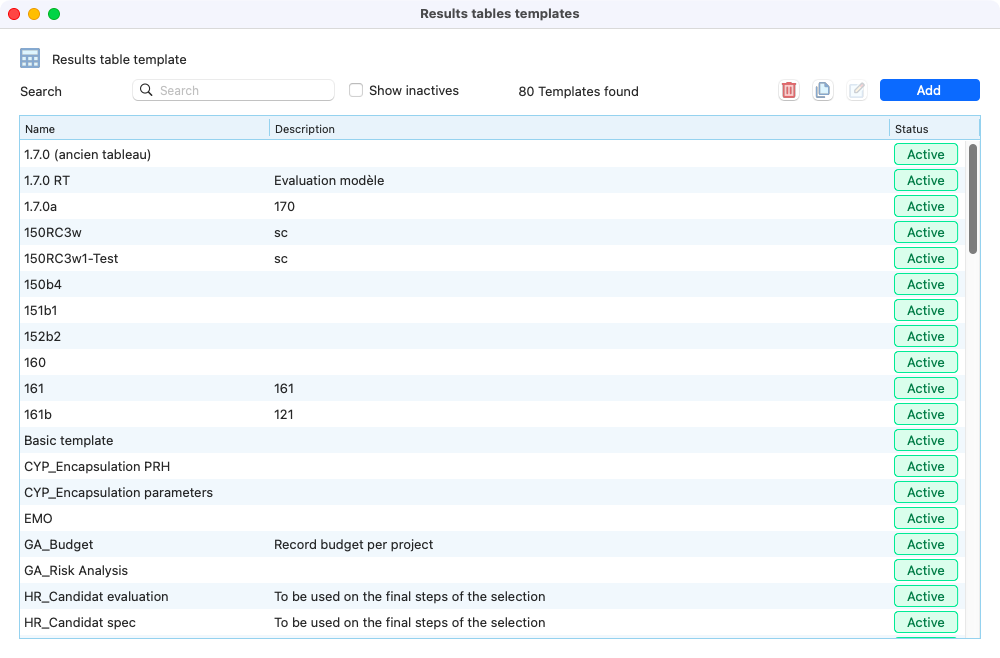This screenshot has height=658, width=1000.
Task: Sort by the Name column header
Action: click(145, 129)
